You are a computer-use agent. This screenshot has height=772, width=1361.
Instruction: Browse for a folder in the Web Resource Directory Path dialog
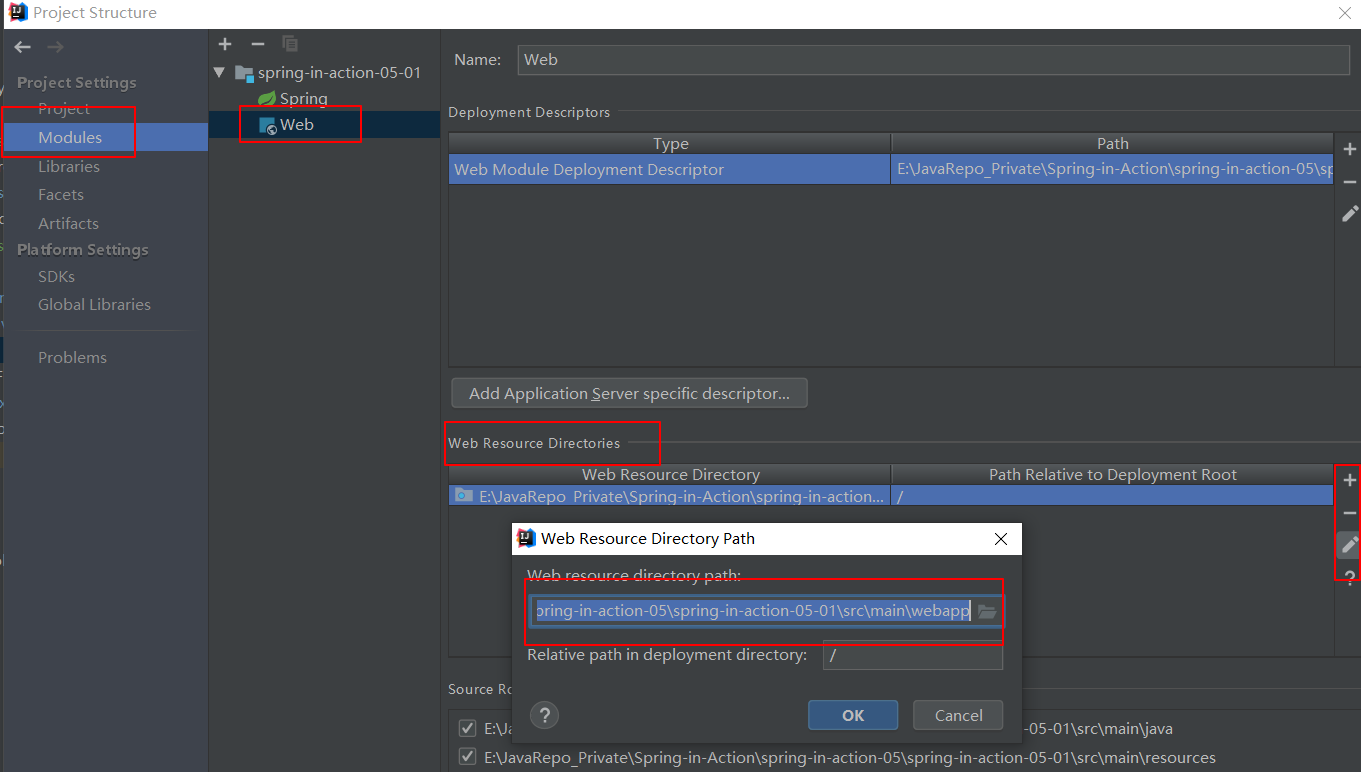tap(987, 611)
